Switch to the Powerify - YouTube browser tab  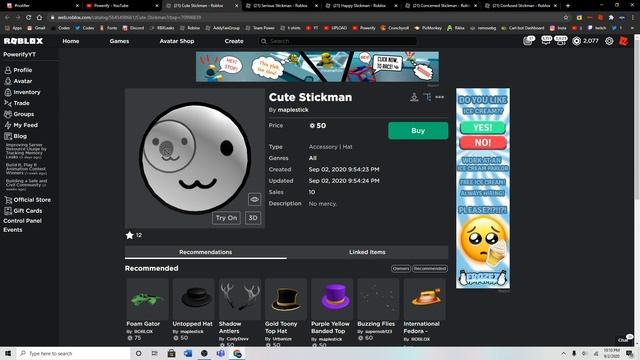(x=122, y=6)
